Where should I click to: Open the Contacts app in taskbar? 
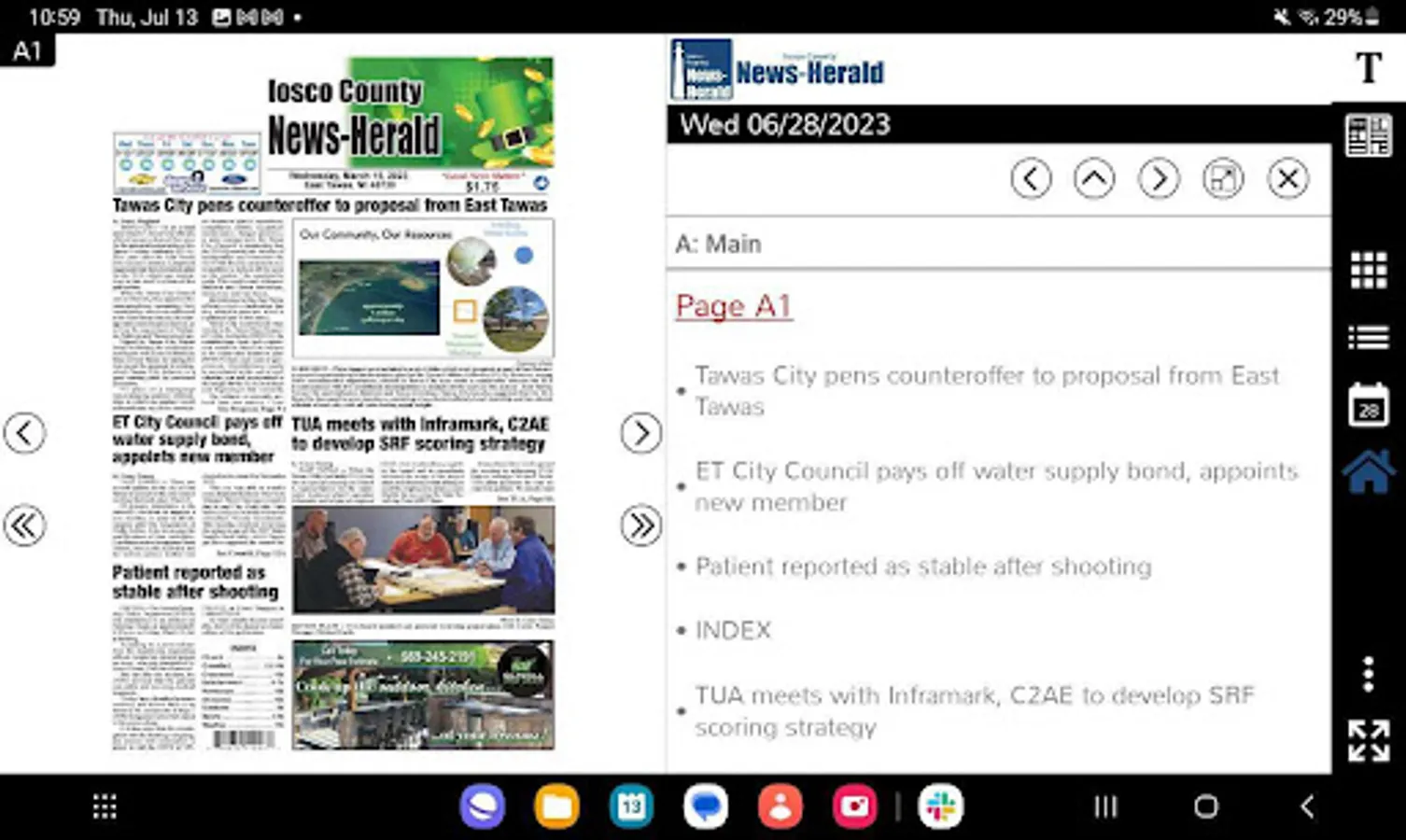(780, 806)
